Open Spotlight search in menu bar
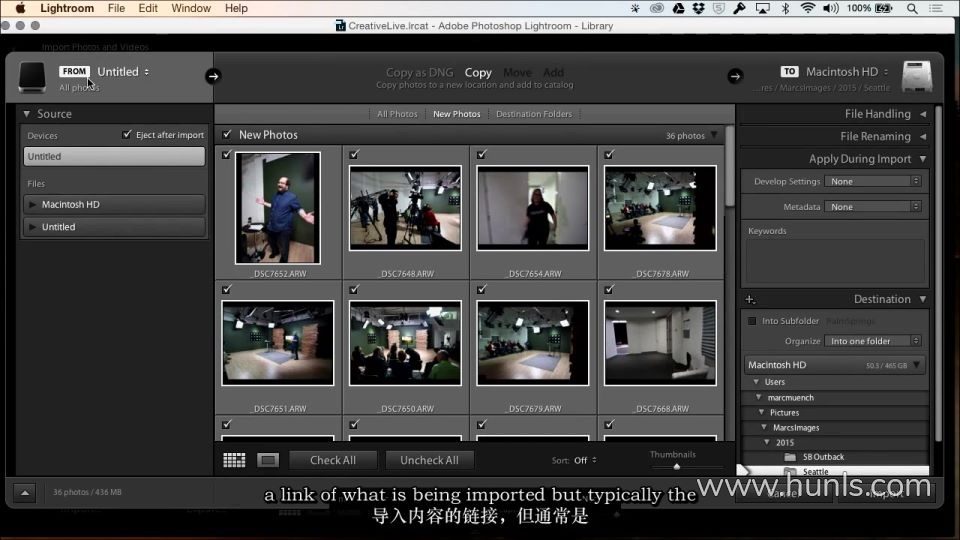This screenshot has height=540, width=960. 912,8
